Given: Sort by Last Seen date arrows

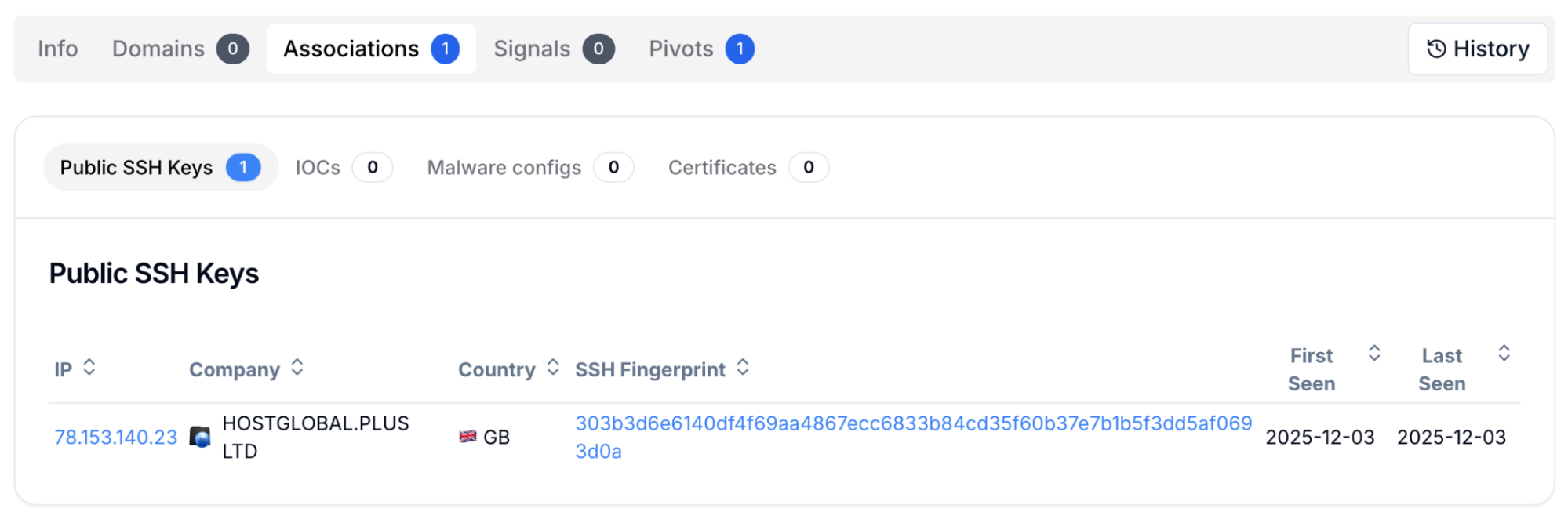Looking at the screenshot, I should click(1504, 354).
